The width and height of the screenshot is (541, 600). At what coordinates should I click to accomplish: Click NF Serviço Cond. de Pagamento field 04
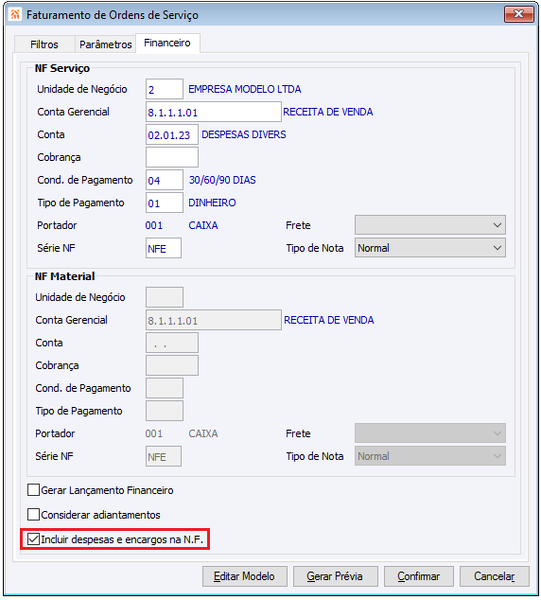pos(165,180)
